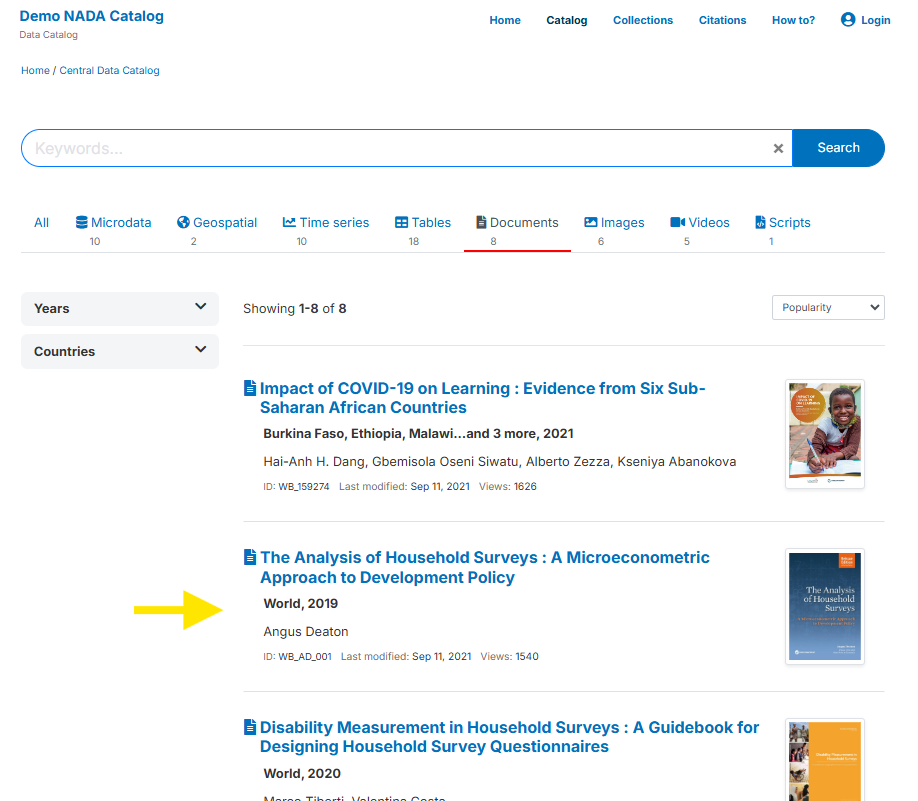918x801 pixels.
Task: Open the Popularity sort dropdown
Action: tap(827, 307)
